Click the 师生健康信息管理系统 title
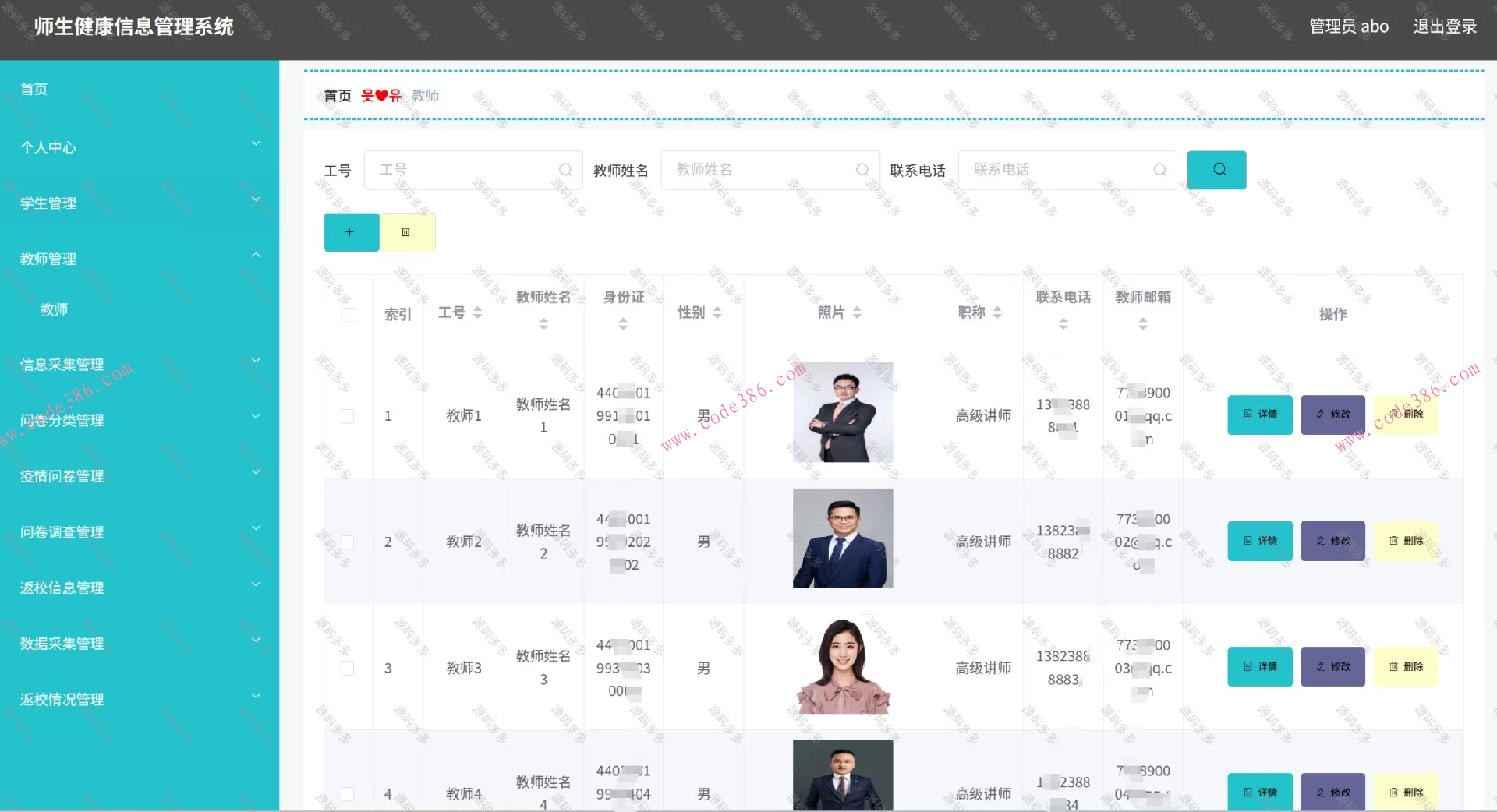This screenshot has width=1497, height=812. pyautogui.click(x=134, y=27)
